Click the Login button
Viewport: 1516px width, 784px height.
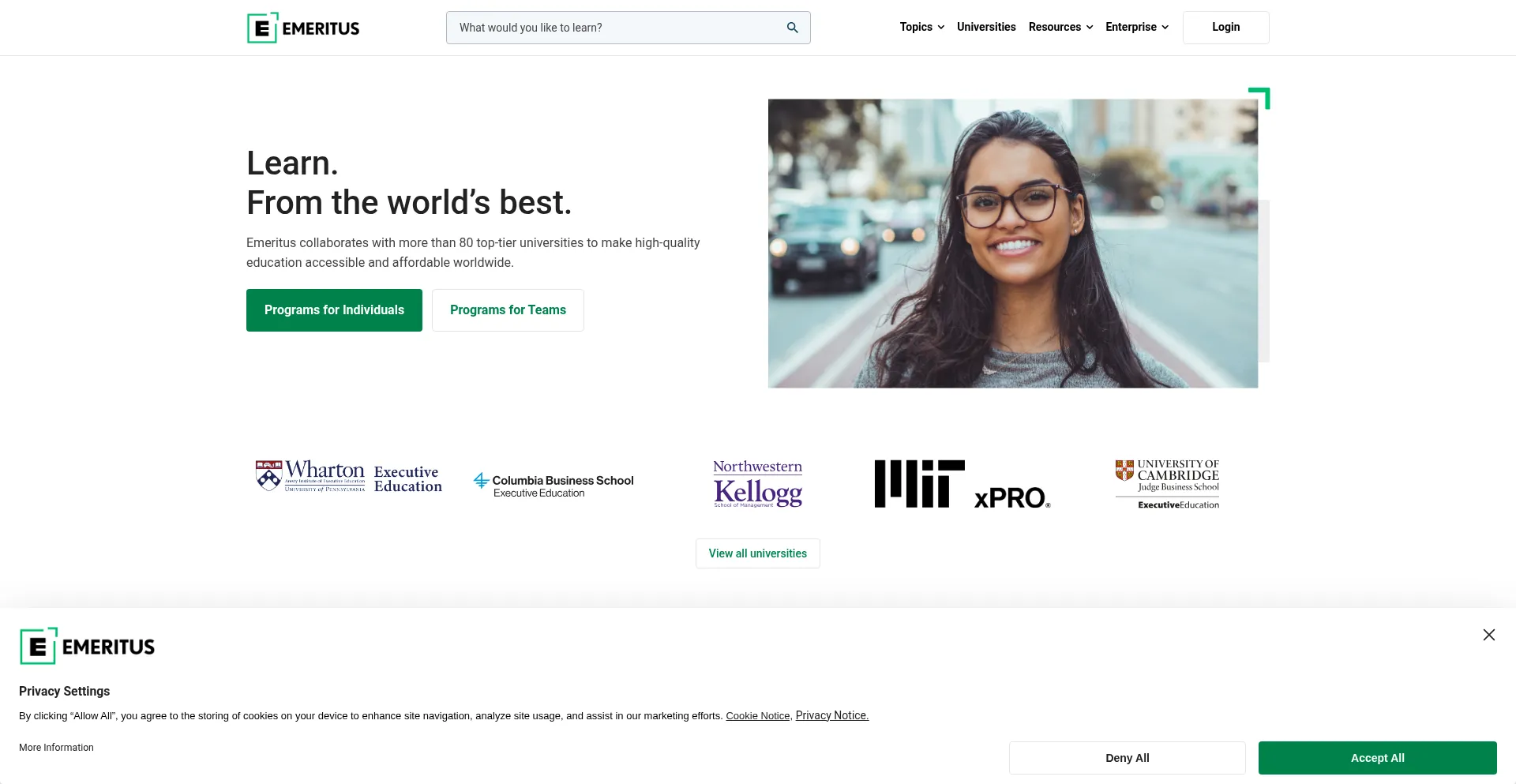[x=1225, y=27]
